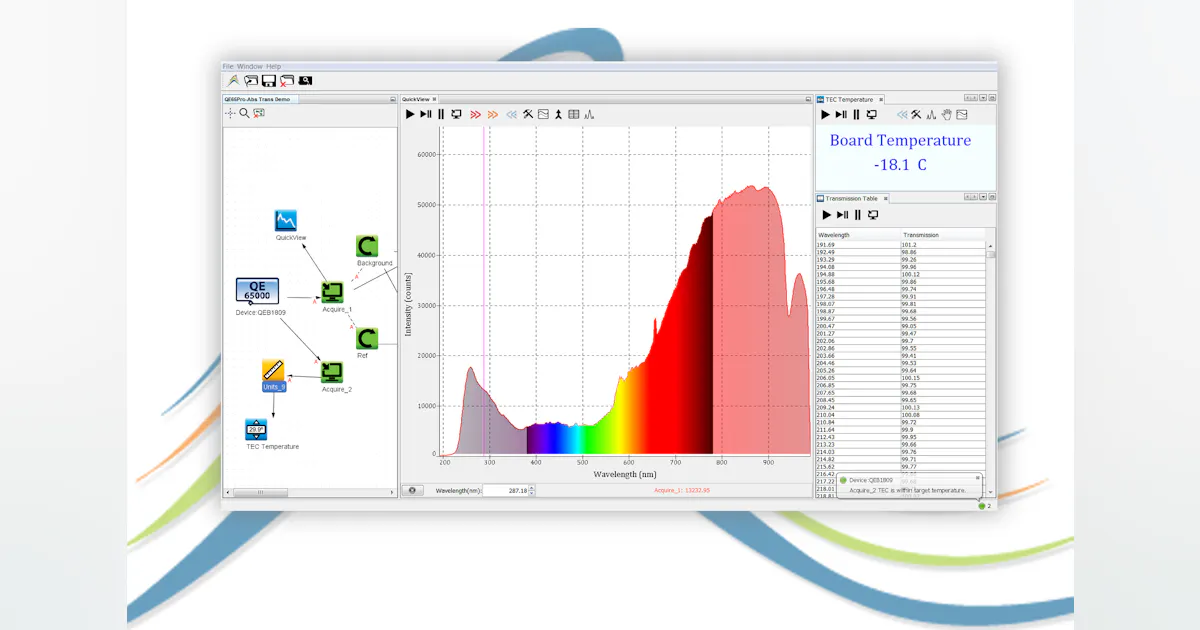The height and width of the screenshot is (630, 1200).
Task: Click the tools wrench icon in TEC Temperature toolbar
Action: click(x=916, y=115)
